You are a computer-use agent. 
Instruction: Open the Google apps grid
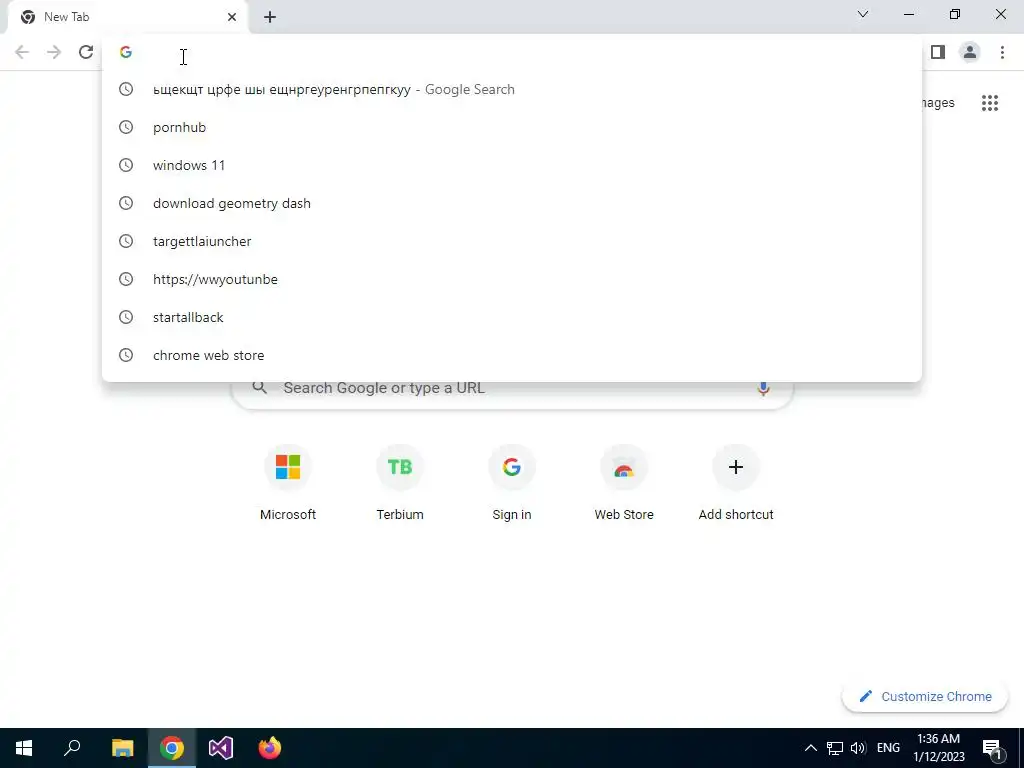pos(990,103)
